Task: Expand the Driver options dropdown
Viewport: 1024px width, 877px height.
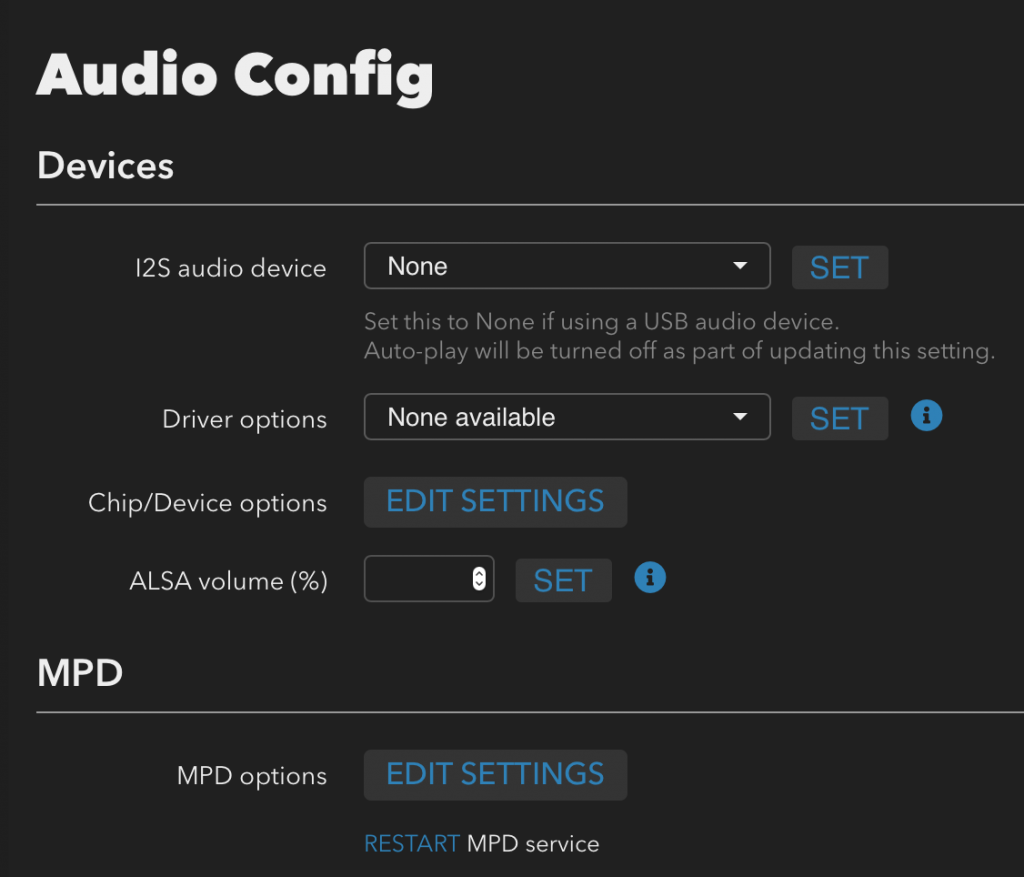Action: pyautogui.click(x=567, y=417)
